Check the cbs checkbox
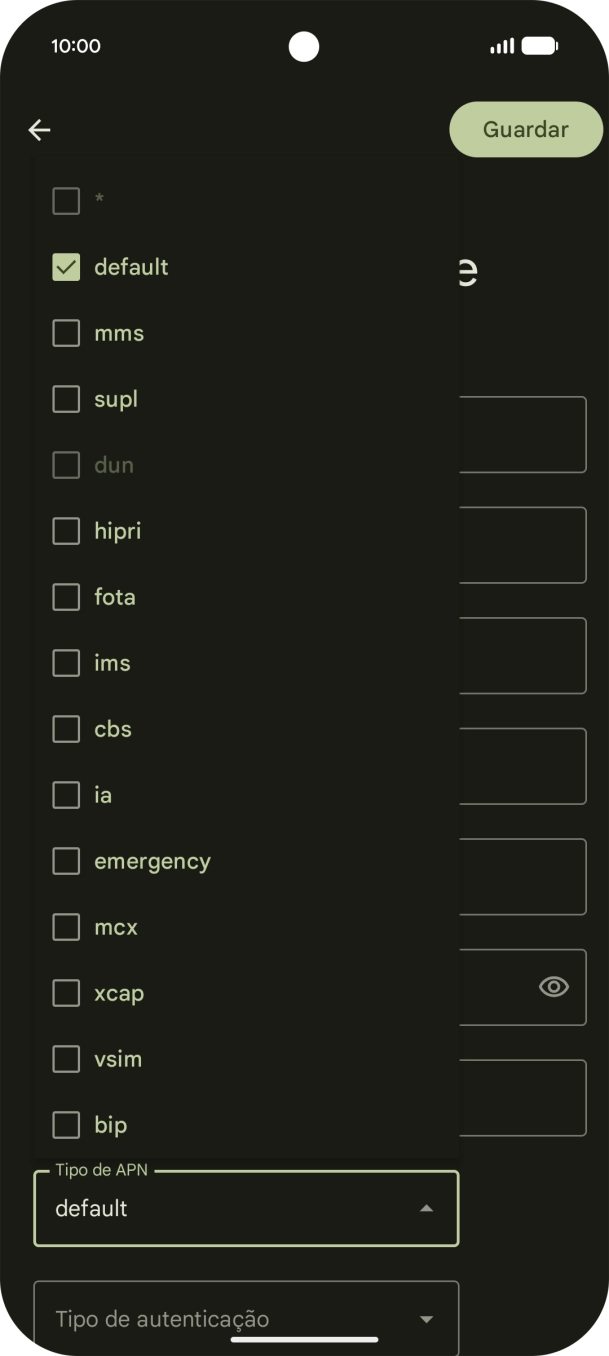 (66, 729)
